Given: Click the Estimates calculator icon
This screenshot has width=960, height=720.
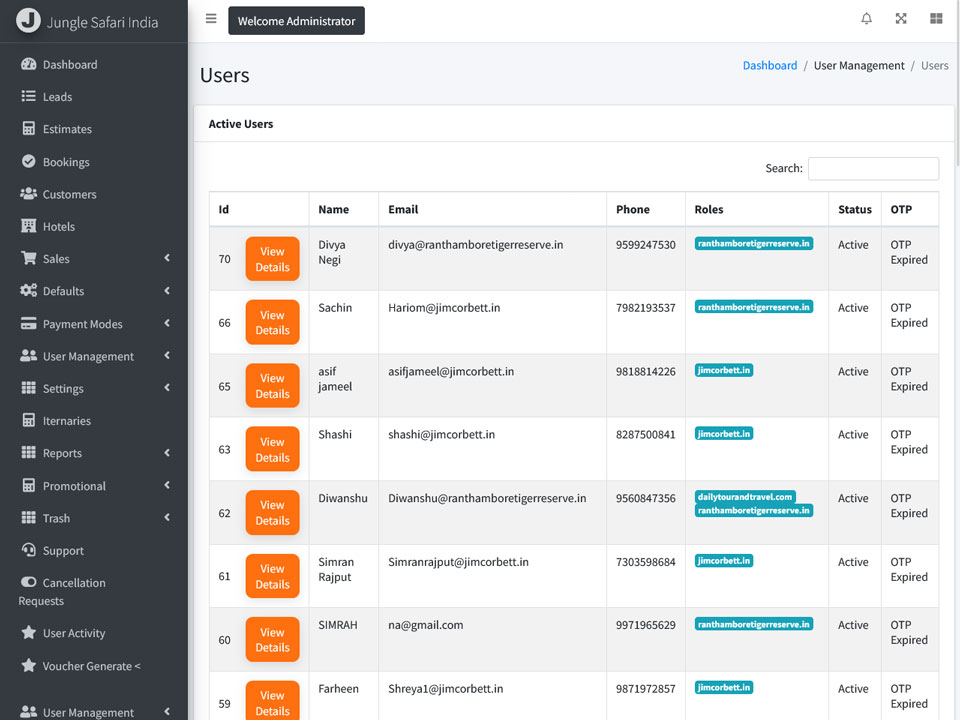Looking at the screenshot, I should pyautogui.click(x=28, y=129).
